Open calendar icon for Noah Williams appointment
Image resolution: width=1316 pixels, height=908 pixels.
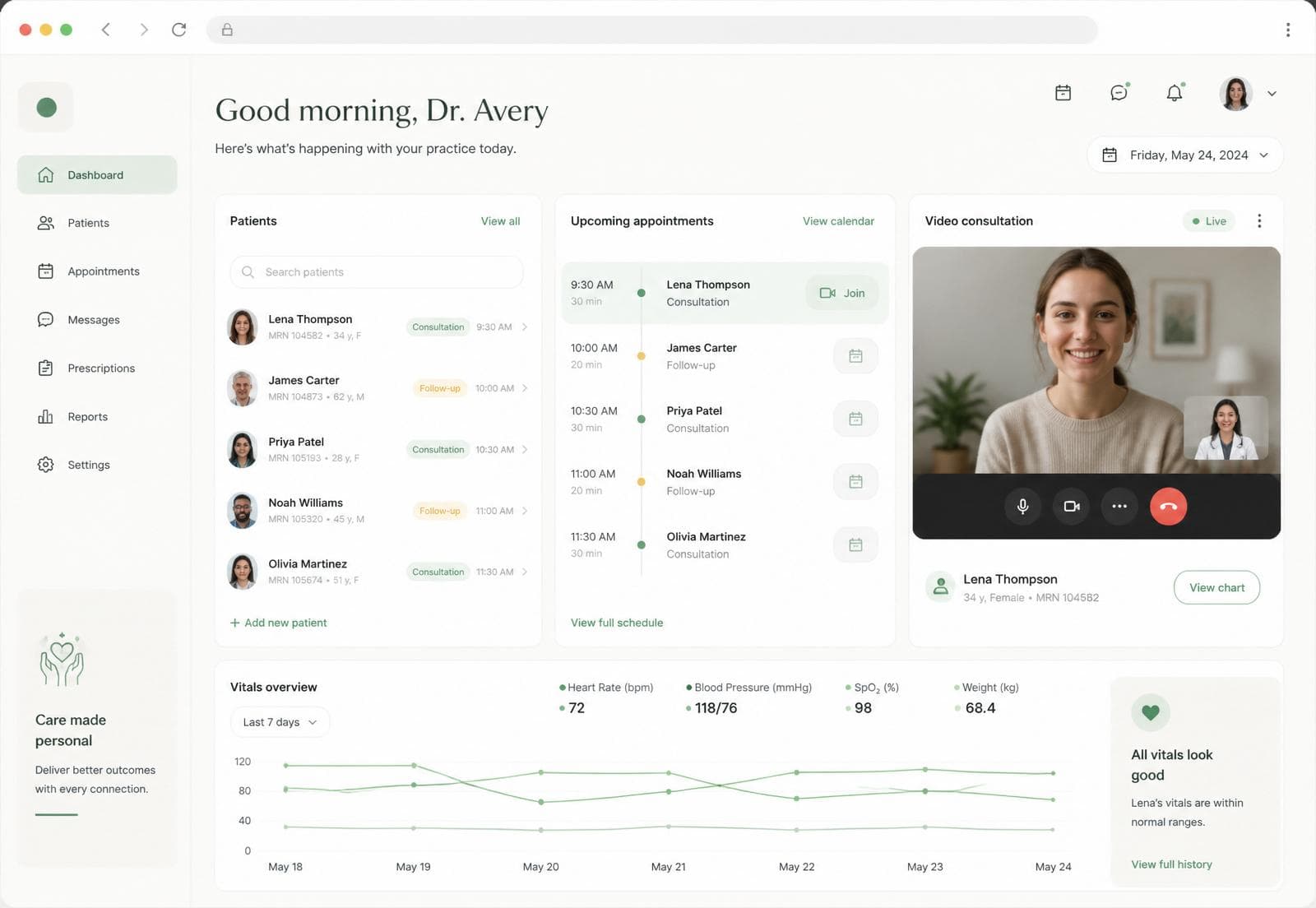click(x=855, y=482)
